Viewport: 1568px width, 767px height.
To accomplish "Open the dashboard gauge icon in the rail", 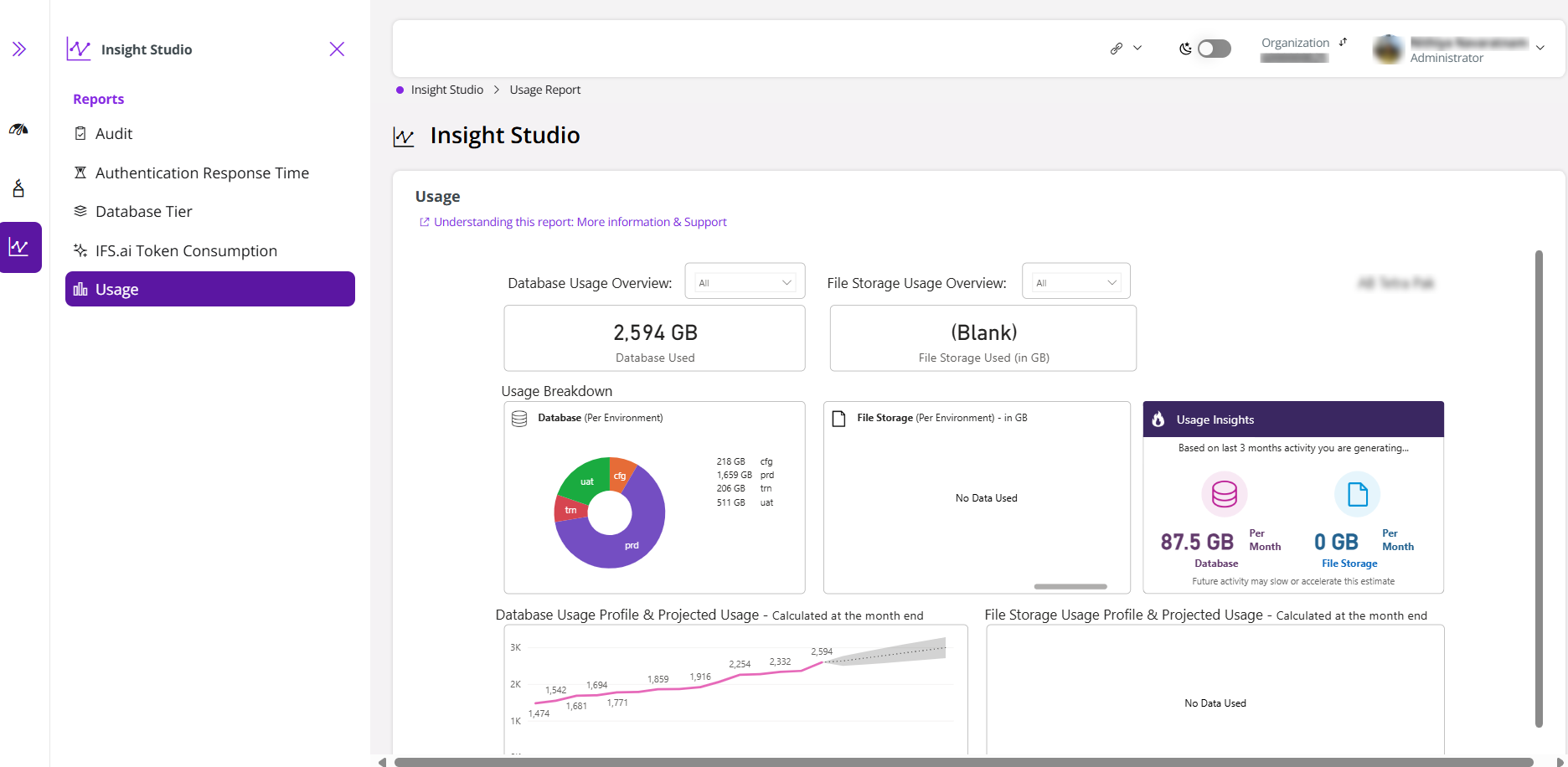I will pos(18,129).
